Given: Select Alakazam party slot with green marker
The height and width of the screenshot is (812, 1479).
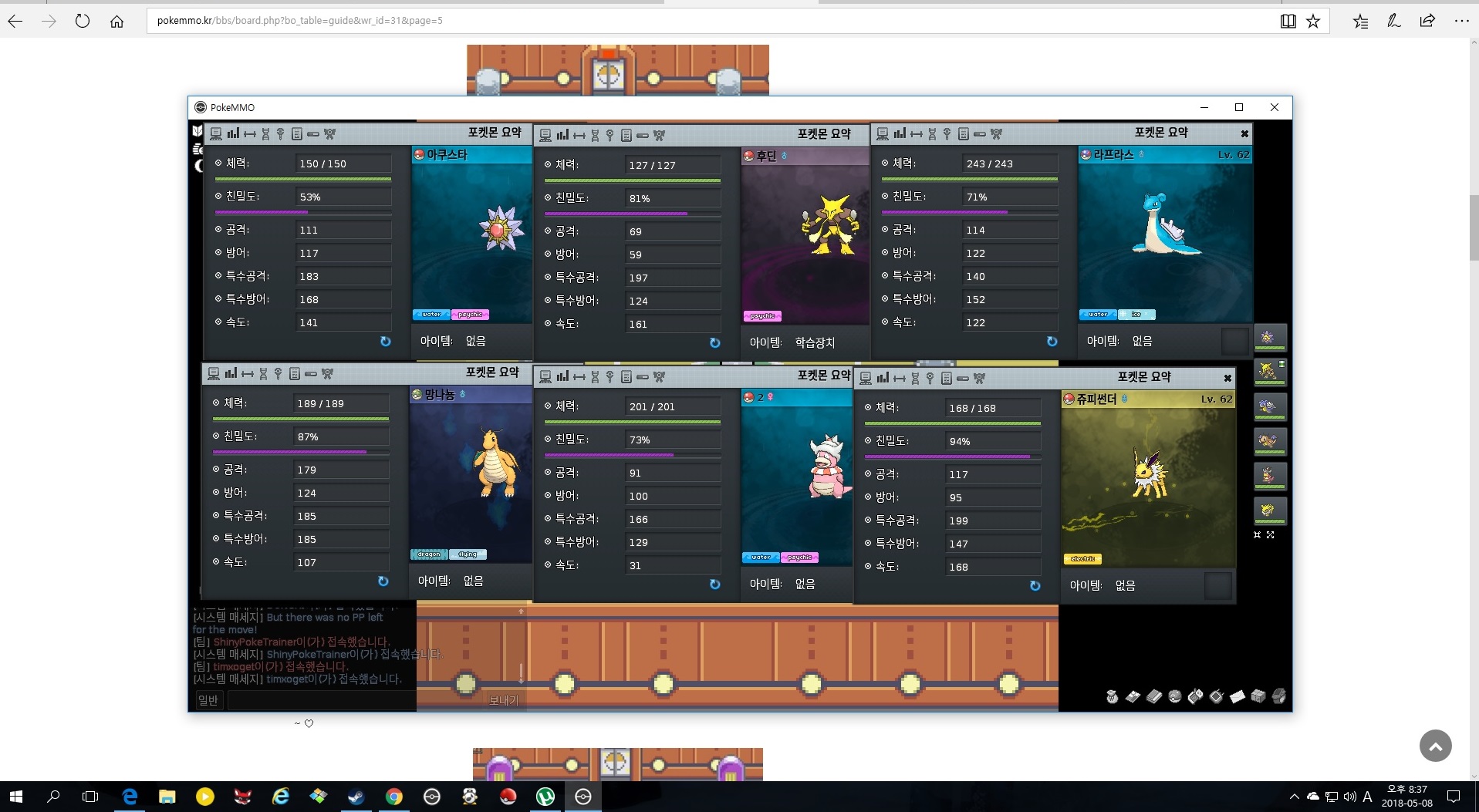Looking at the screenshot, I should (x=1269, y=372).
